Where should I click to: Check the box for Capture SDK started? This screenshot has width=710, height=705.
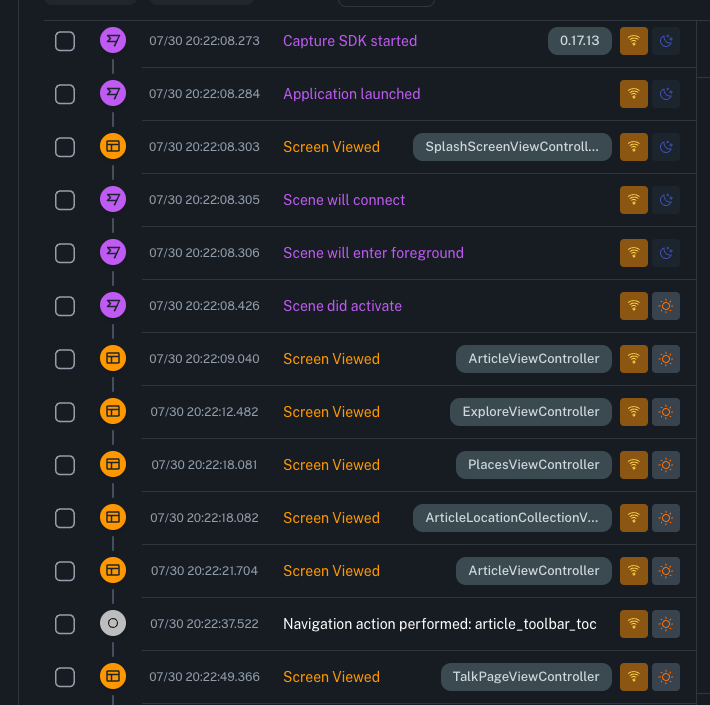pos(65,41)
